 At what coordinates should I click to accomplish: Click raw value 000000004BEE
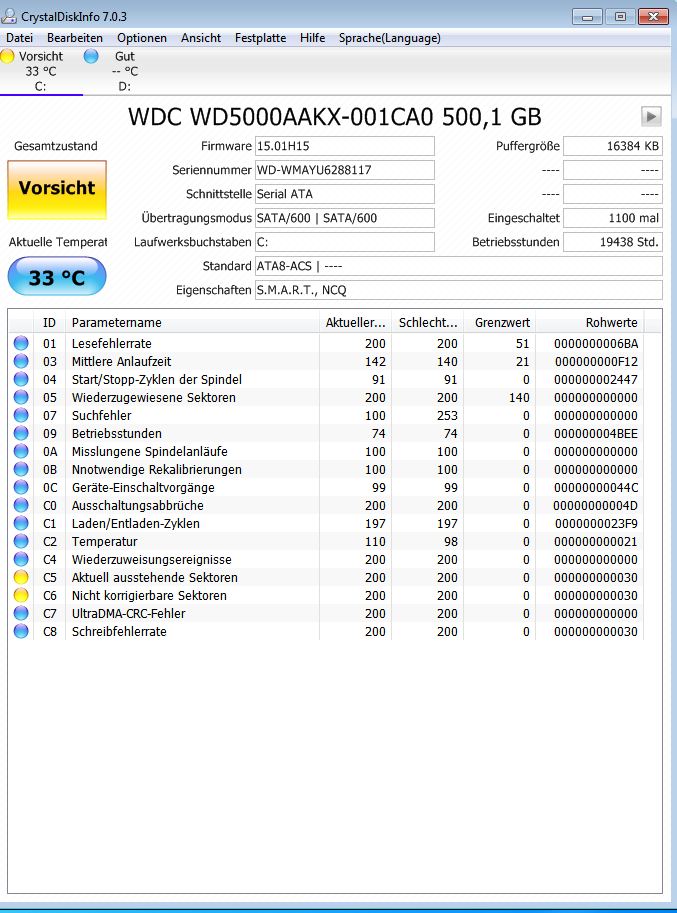click(x=596, y=434)
